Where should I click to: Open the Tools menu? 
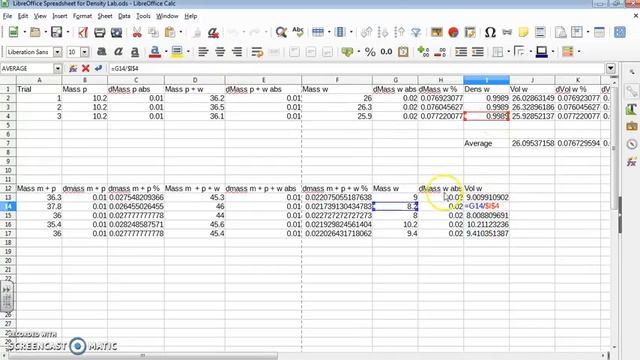click(x=143, y=16)
